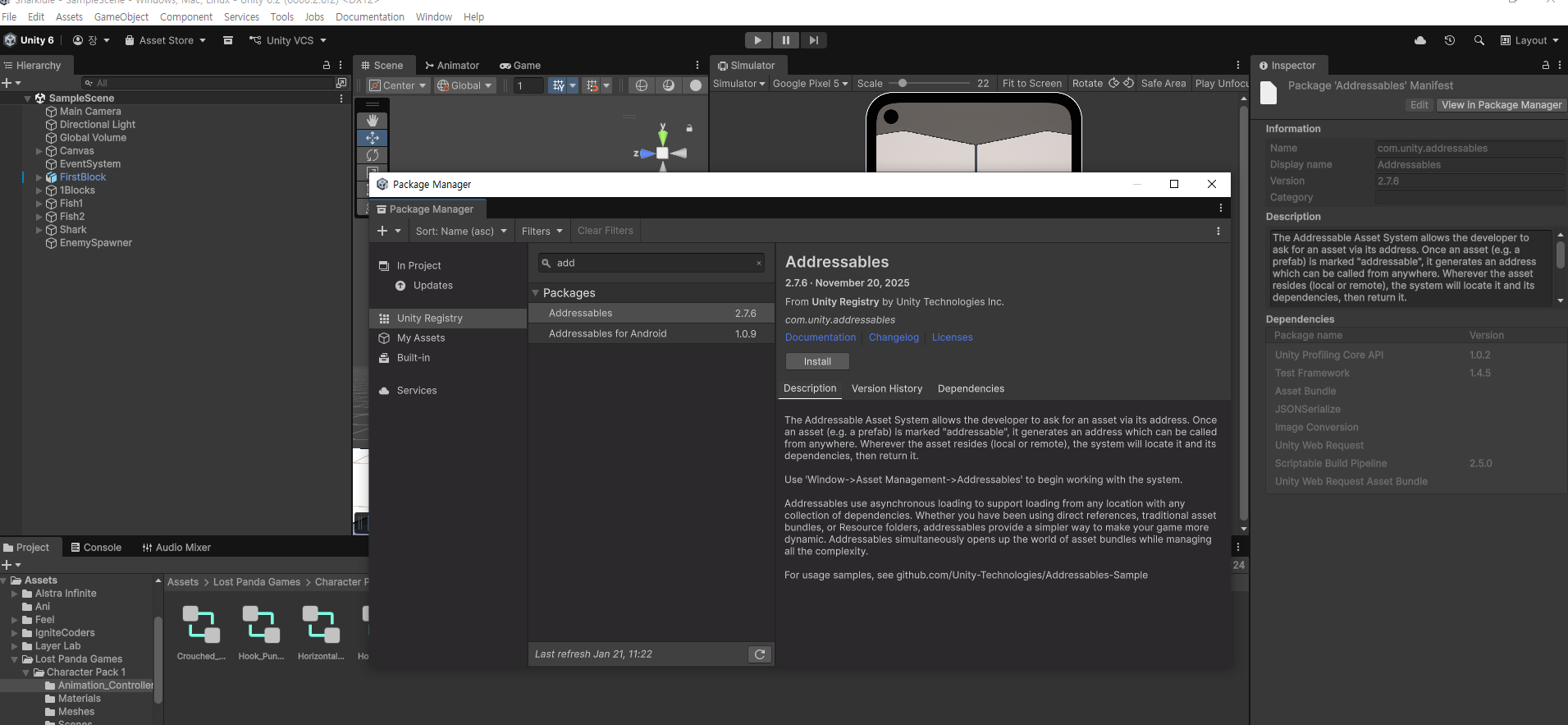Click the Hierarchy create plus icon
The width and height of the screenshot is (1568, 725).
[x=7, y=83]
